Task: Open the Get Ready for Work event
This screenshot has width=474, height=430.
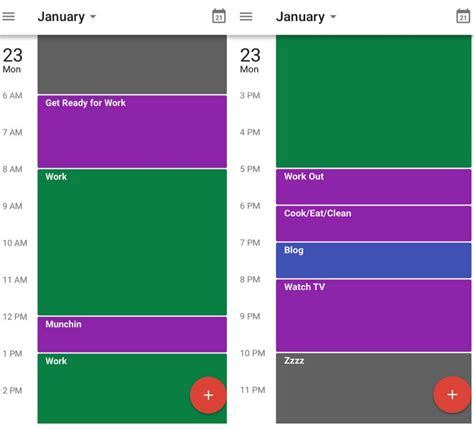Action: click(132, 132)
